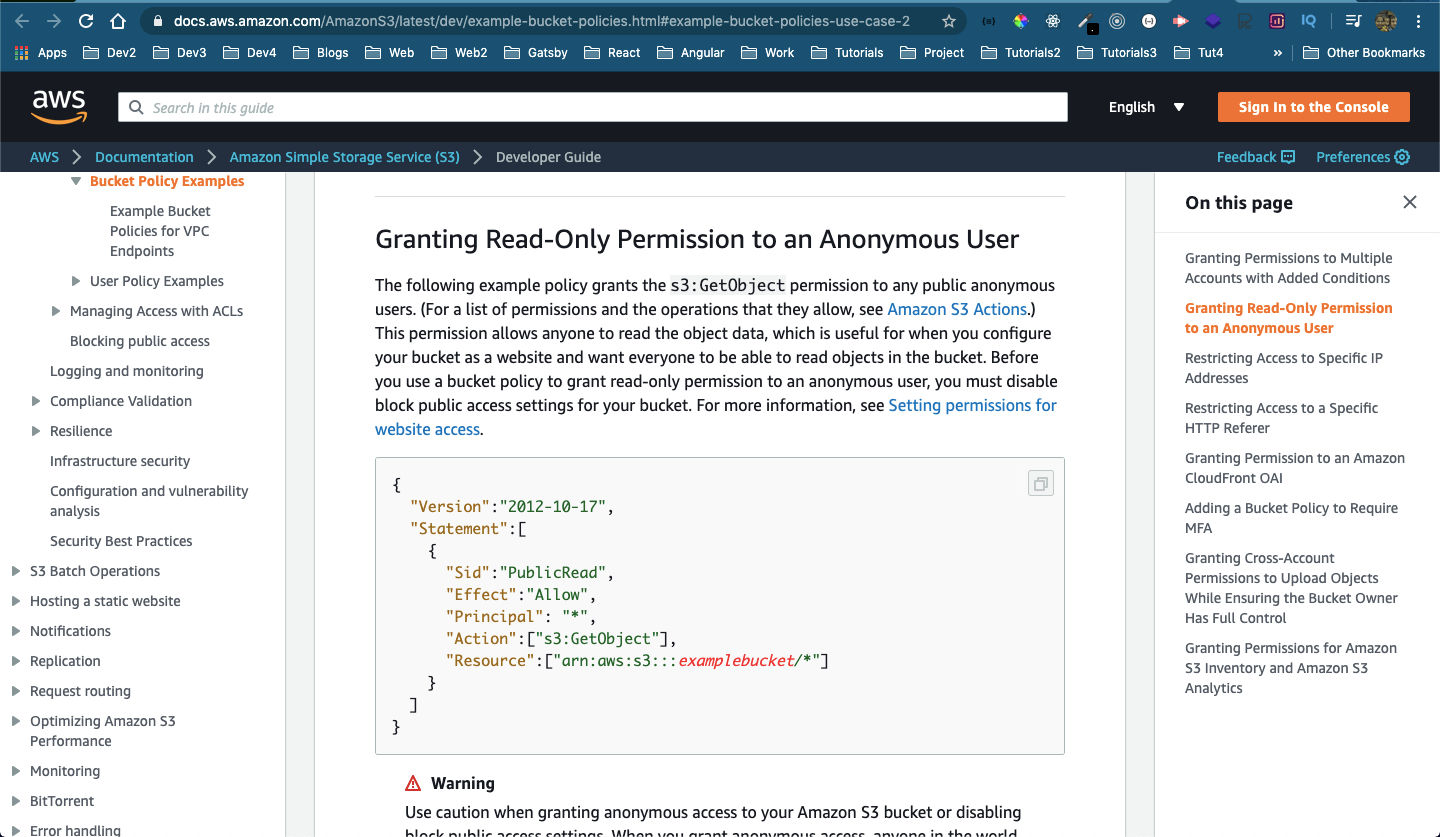Open the React bookmarks folder

(x=612, y=53)
